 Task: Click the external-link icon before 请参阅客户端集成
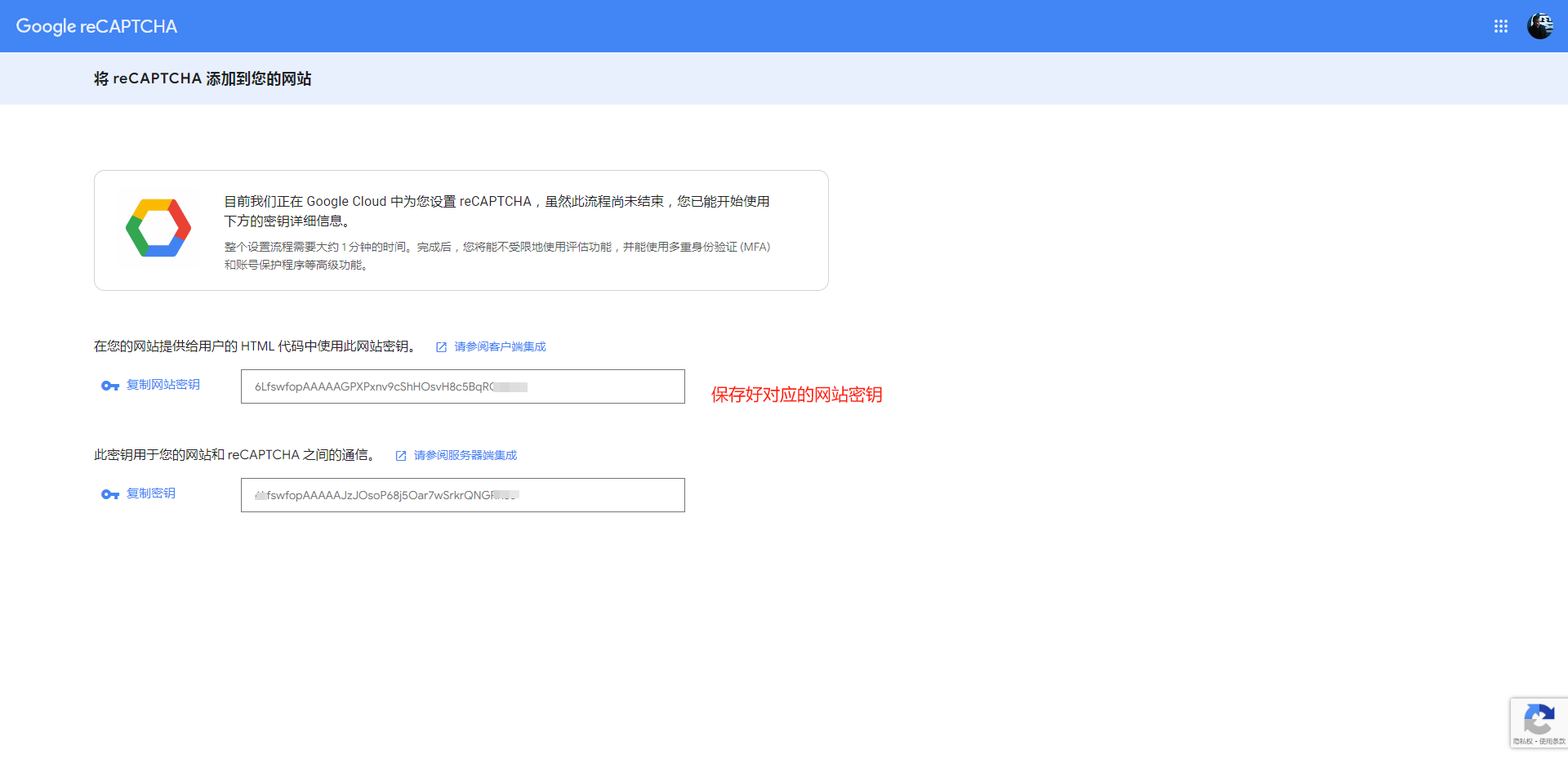[x=442, y=346]
